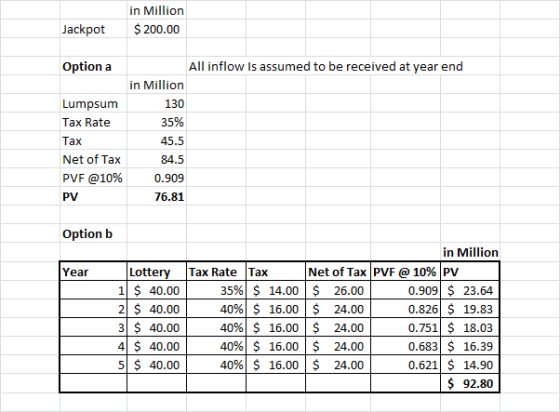Image resolution: width=560 pixels, height=412 pixels.
Task: Select the PVF value 0.826
Action: 405,309
